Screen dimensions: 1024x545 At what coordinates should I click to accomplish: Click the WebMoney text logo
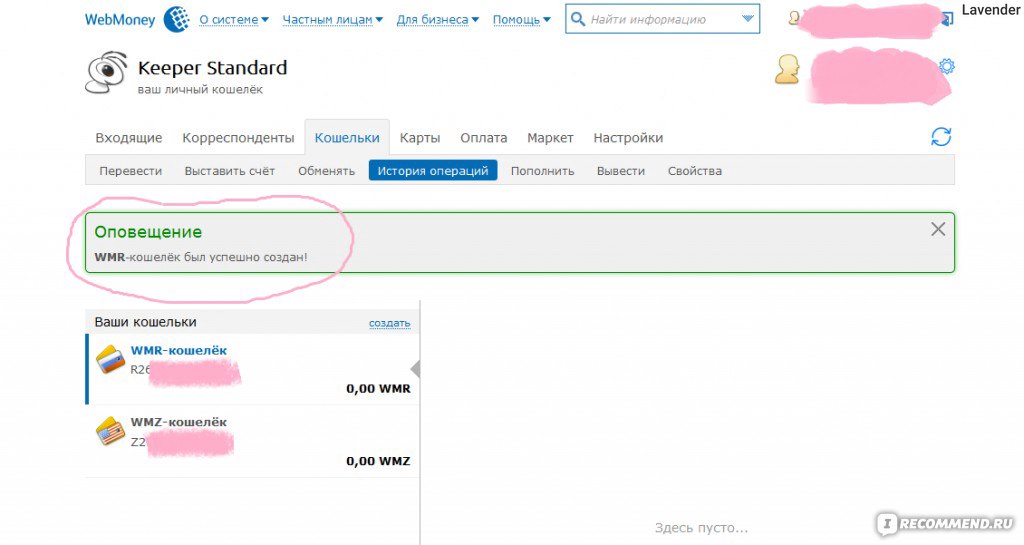pyautogui.click(x=120, y=20)
